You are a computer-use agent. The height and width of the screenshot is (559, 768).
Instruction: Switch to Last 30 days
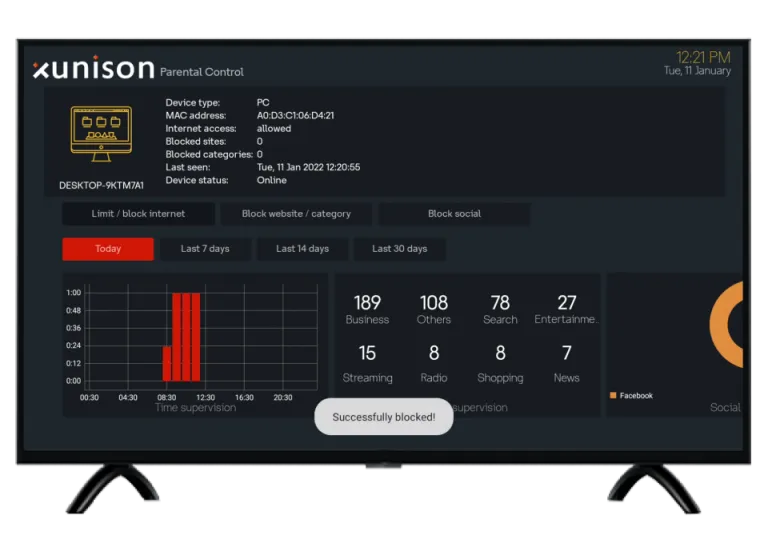400,249
